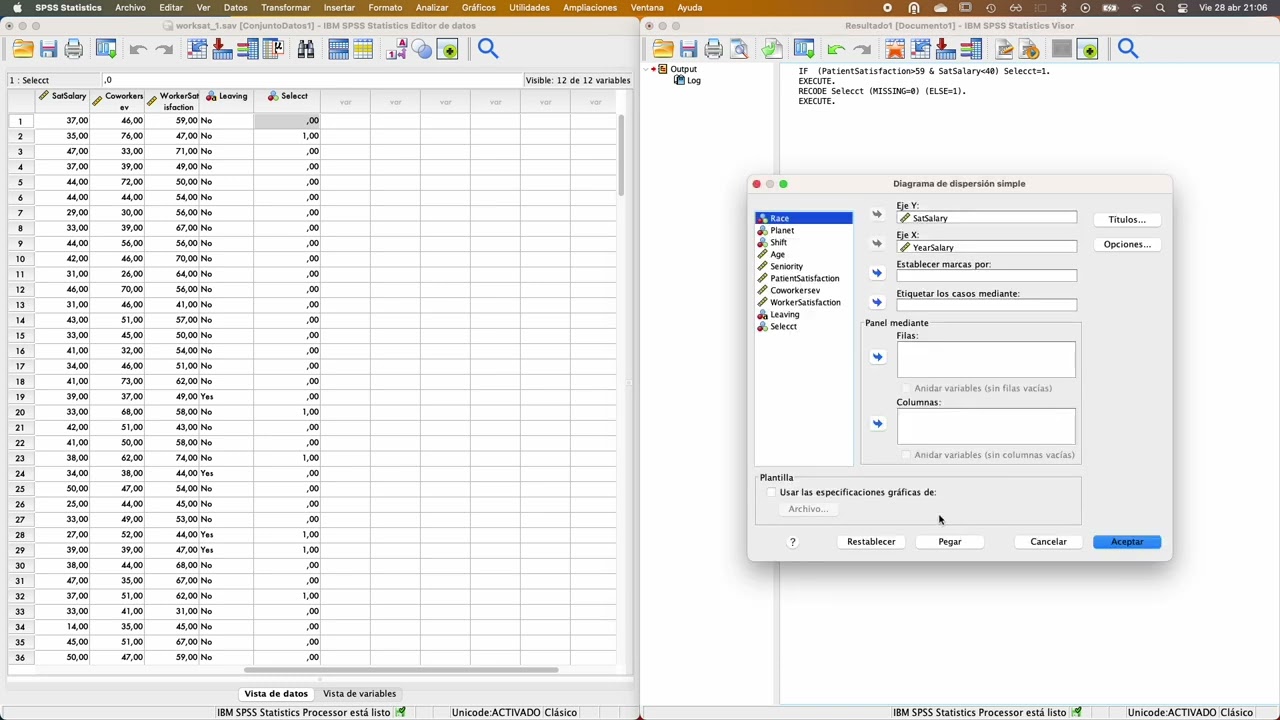Open data file icon in Data Editor toolbar
Image resolution: width=1280 pixels, height=720 pixels.
pos(23,49)
